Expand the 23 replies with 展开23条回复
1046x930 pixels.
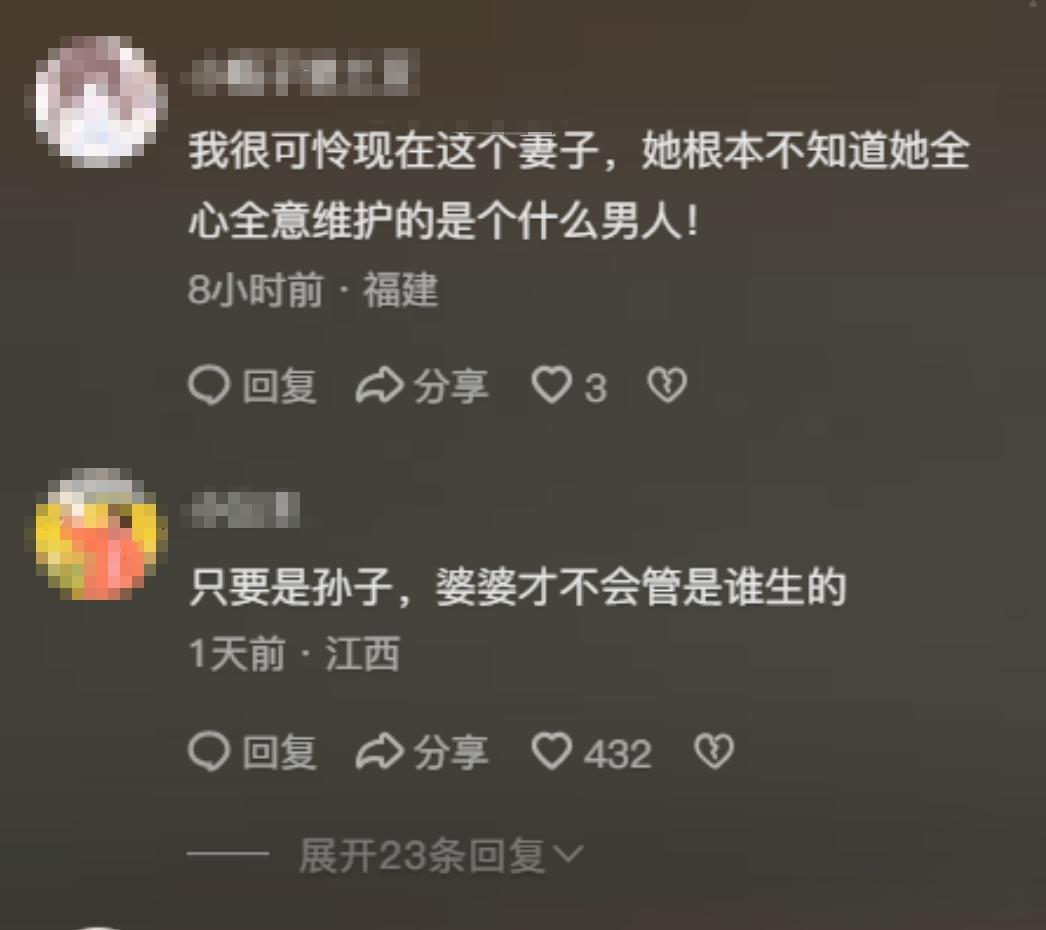[x=422, y=855]
